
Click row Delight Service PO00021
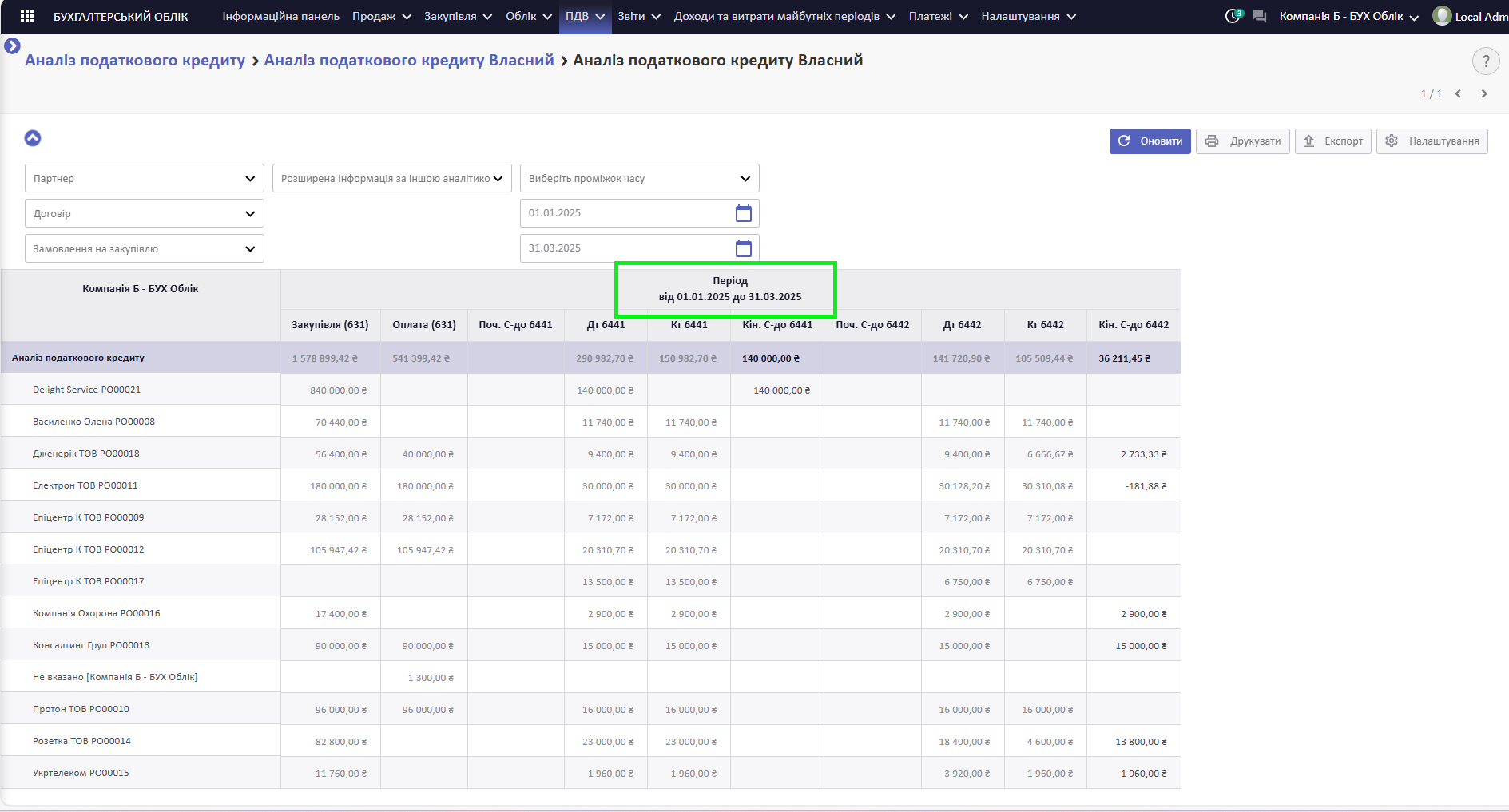(x=591, y=390)
